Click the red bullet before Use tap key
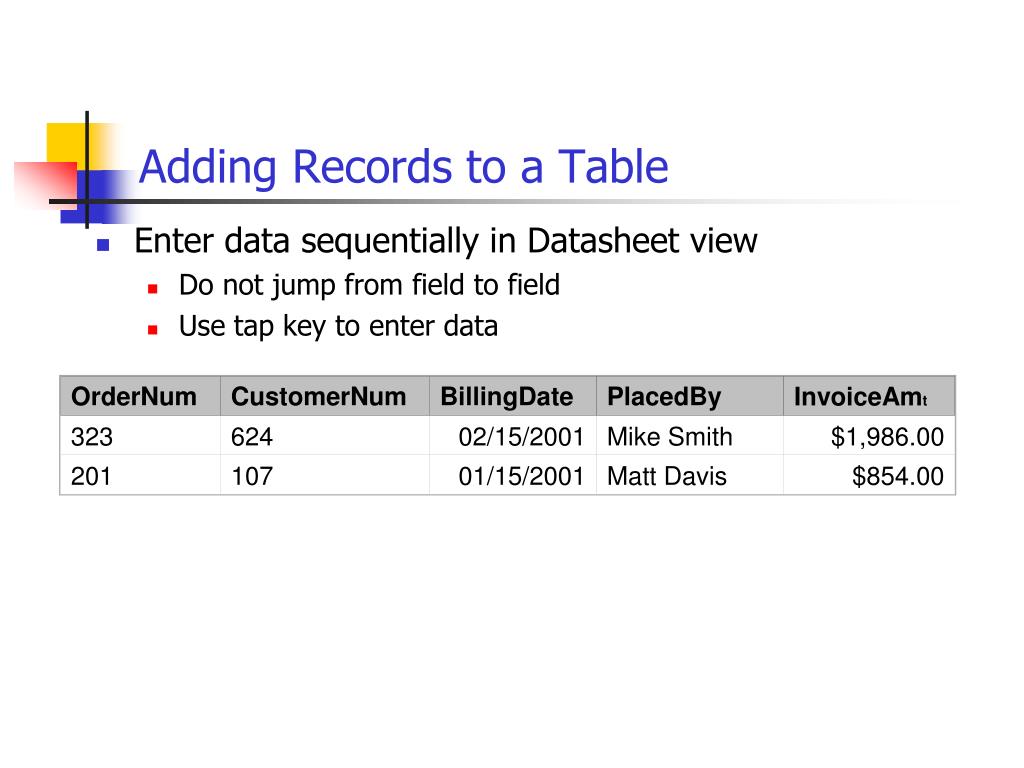The height and width of the screenshot is (768, 1024). click(x=153, y=330)
